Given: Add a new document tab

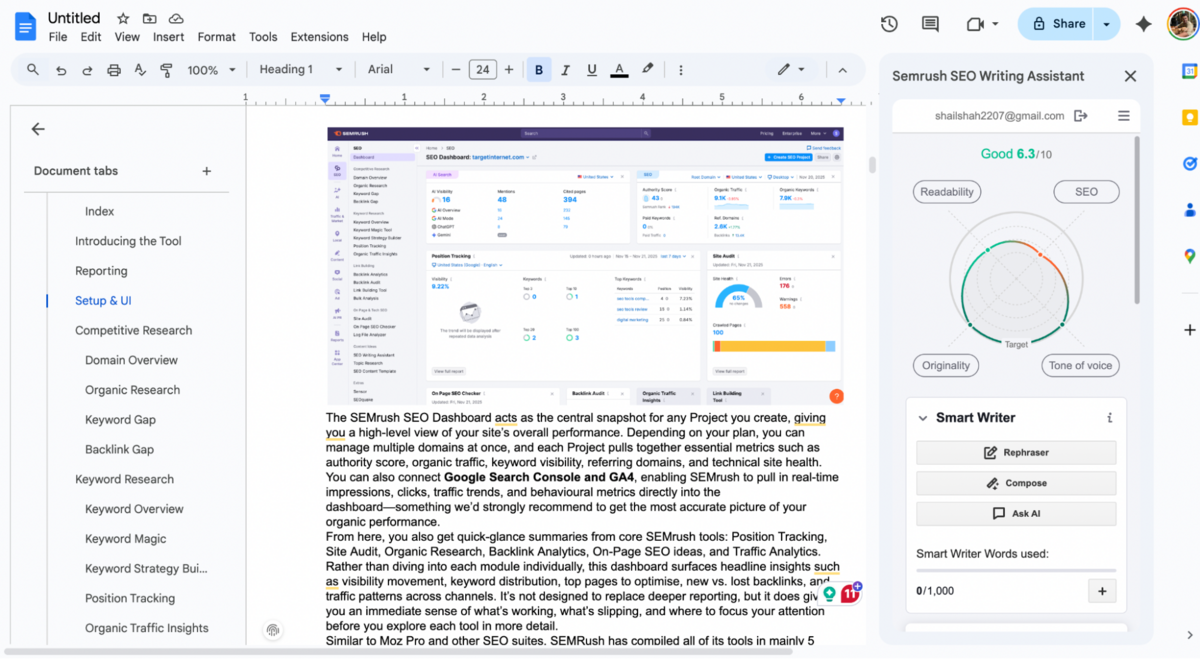Looking at the screenshot, I should pyautogui.click(x=207, y=171).
